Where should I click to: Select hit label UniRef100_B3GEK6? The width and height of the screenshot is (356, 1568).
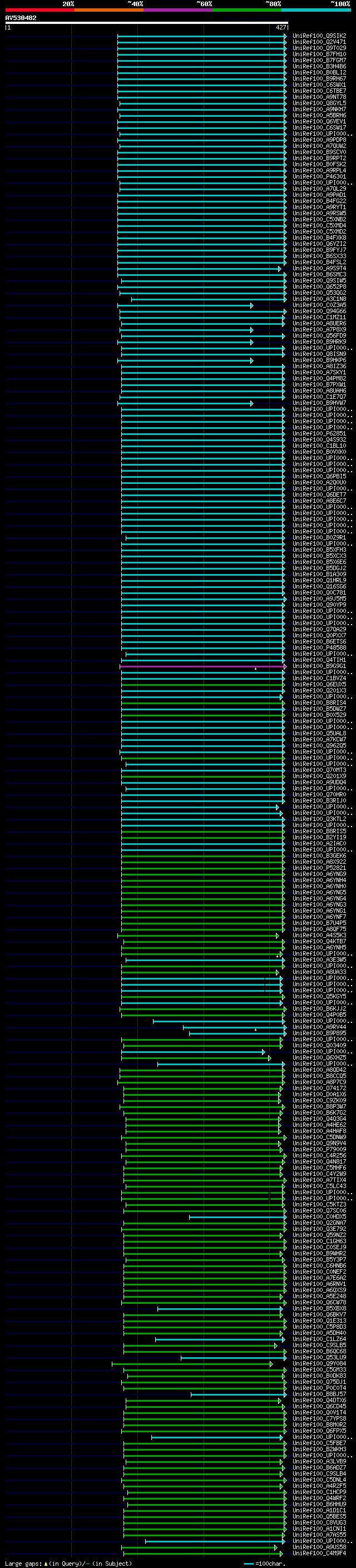coord(319,856)
